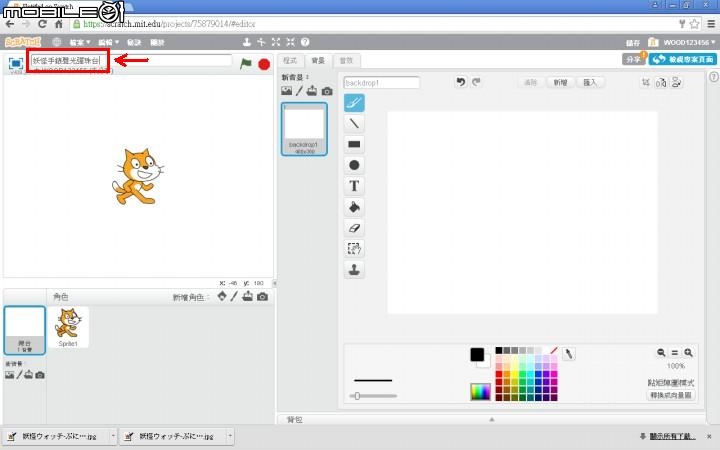Screen dimensions: 720x450
Task: Switch to the 音效 (Sounds) tab
Action: pyautogui.click(x=346, y=61)
